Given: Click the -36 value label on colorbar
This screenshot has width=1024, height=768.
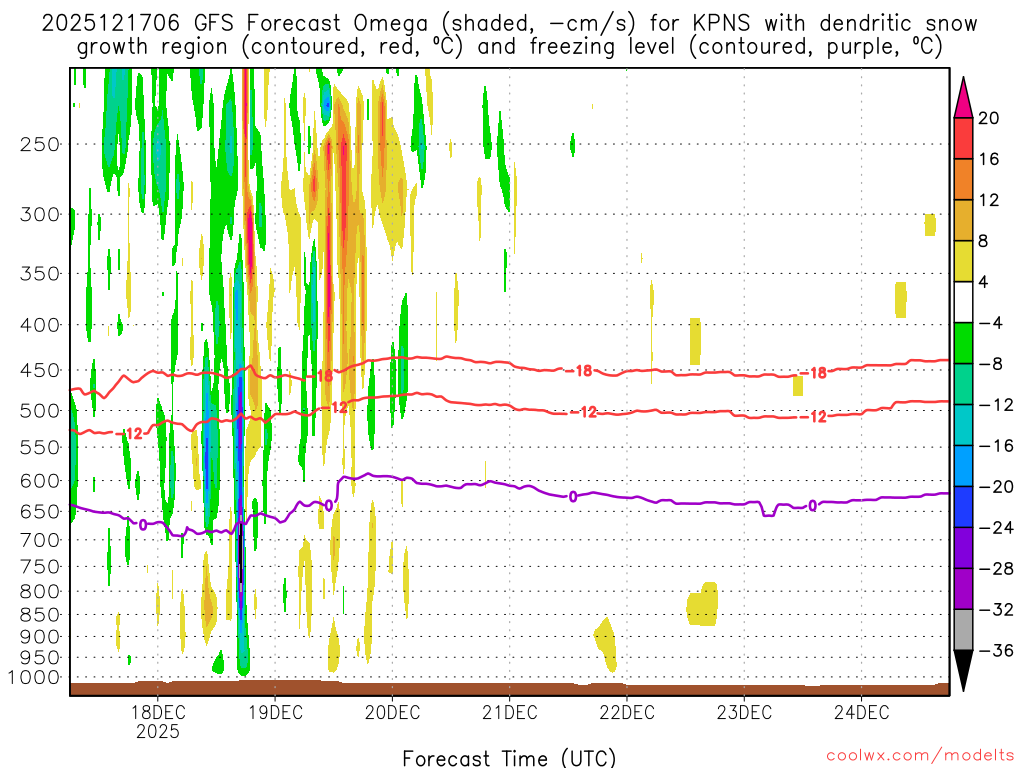Looking at the screenshot, I should click(x=996, y=650).
